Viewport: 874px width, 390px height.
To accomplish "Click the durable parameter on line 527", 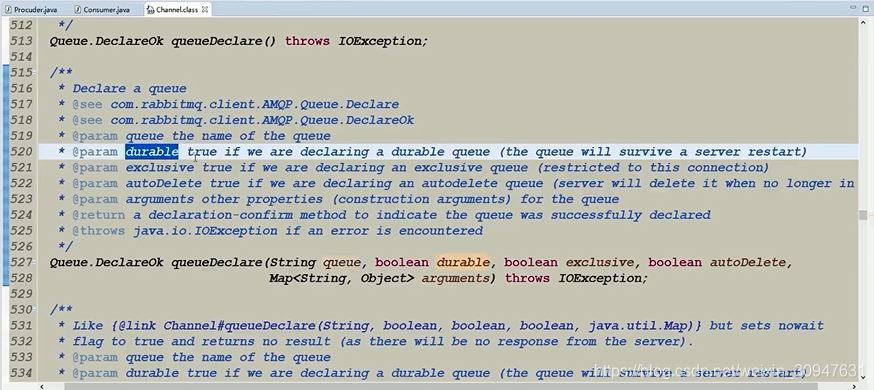I will click(x=463, y=262).
